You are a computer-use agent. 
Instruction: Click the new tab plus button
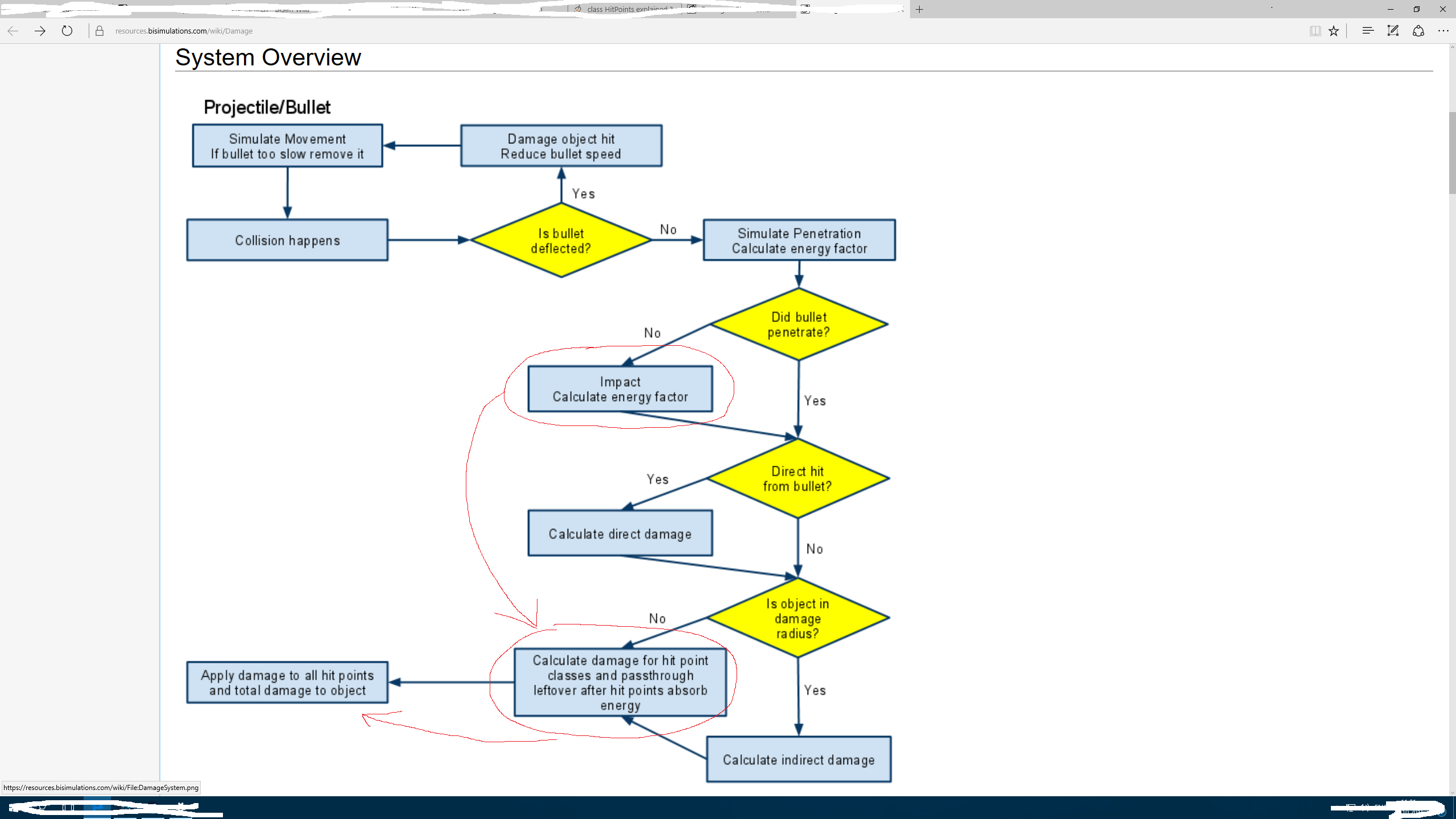point(919,9)
